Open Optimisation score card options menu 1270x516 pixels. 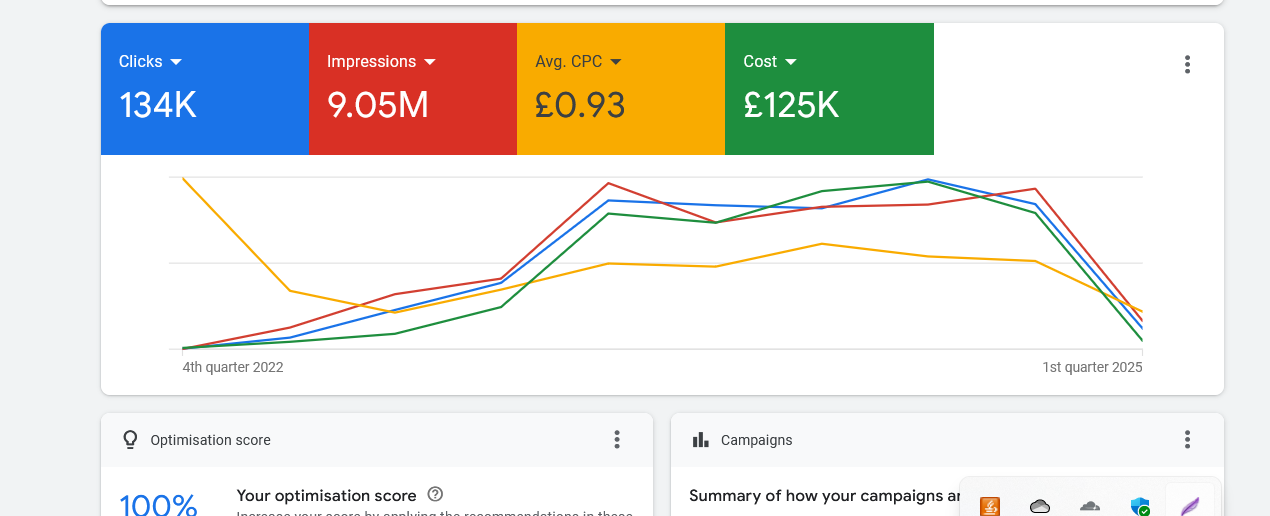tap(617, 440)
